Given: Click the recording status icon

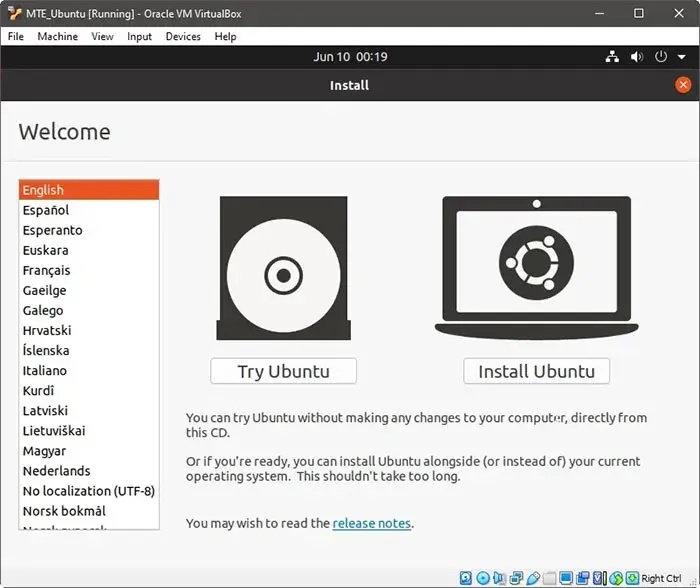Looking at the screenshot, I should pos(583,578).
